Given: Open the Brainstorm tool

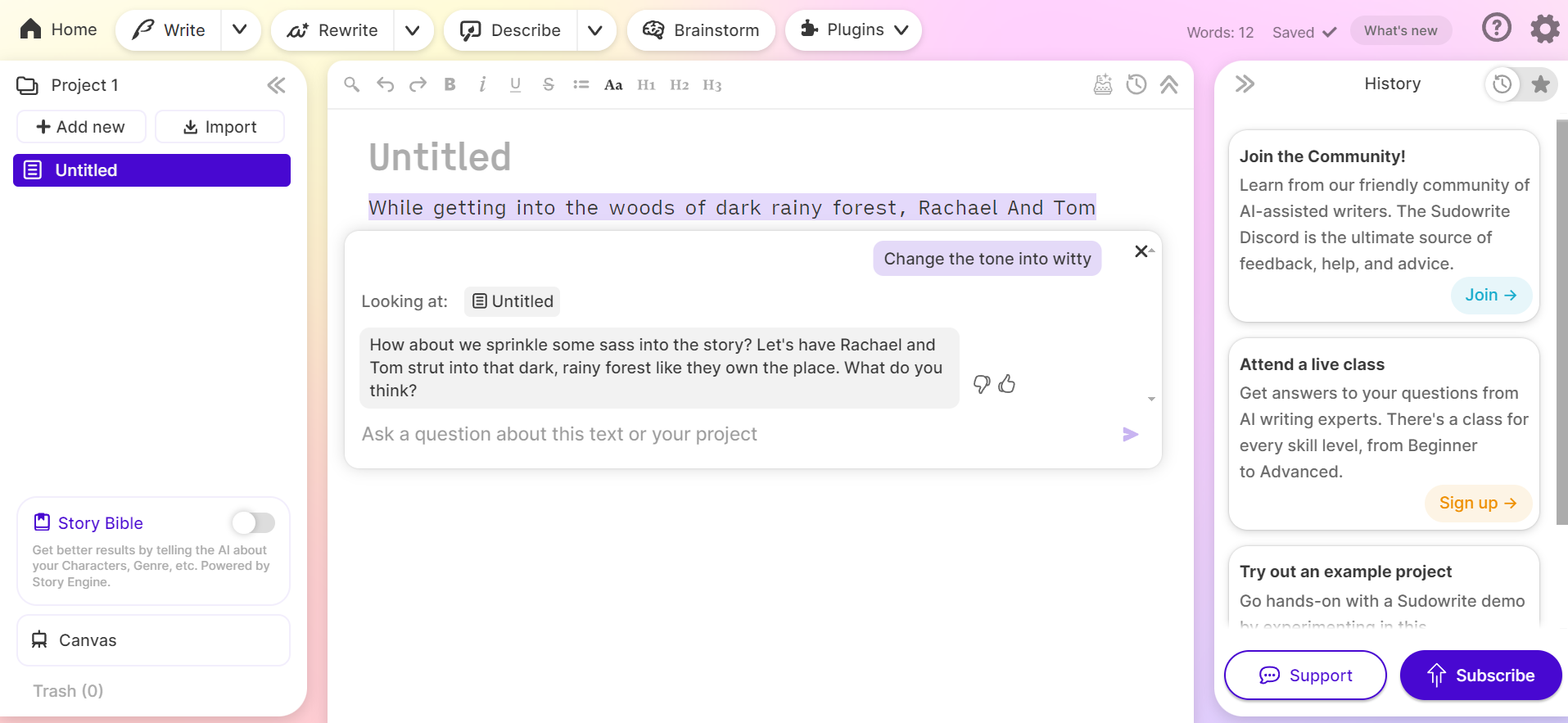Looking at the screenshot, I should pyautogui.click(x=701, y=30).
